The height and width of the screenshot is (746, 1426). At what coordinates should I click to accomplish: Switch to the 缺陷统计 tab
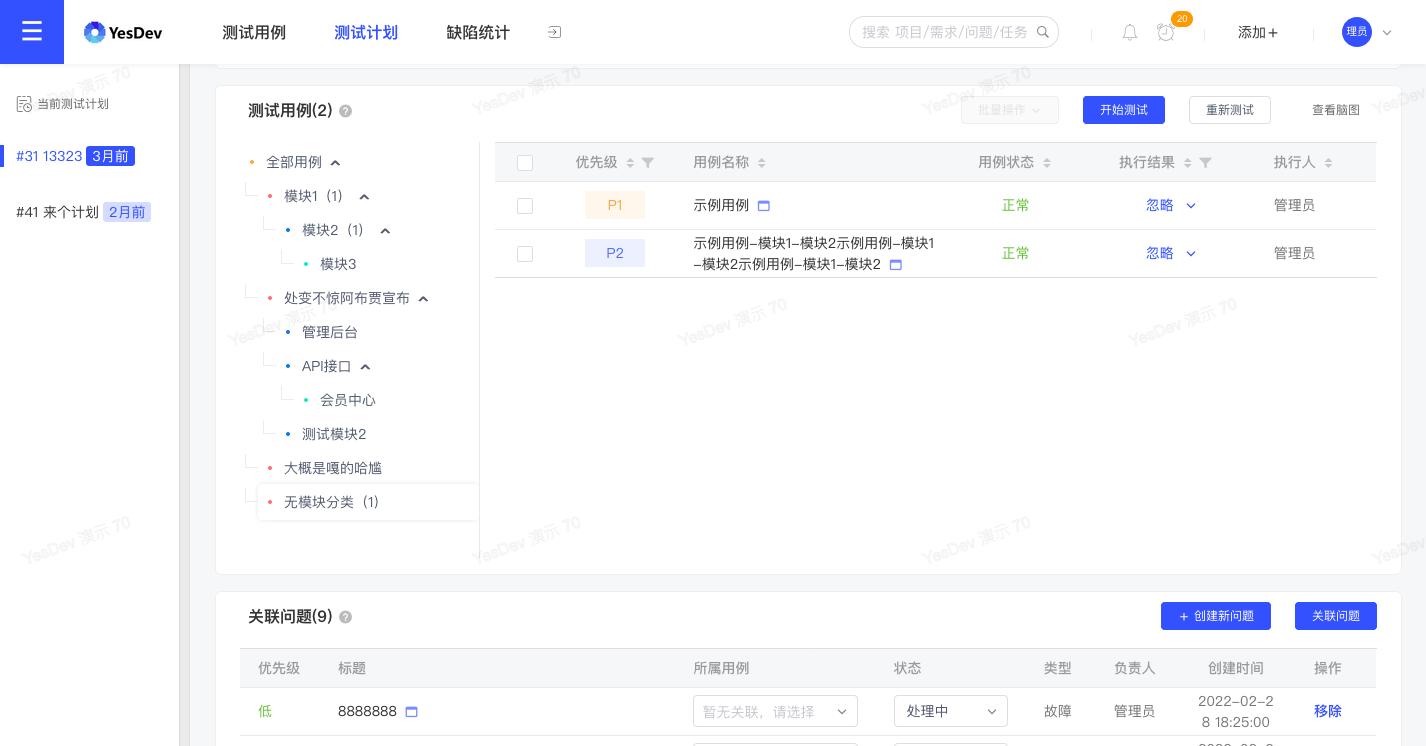click(478, 32)
